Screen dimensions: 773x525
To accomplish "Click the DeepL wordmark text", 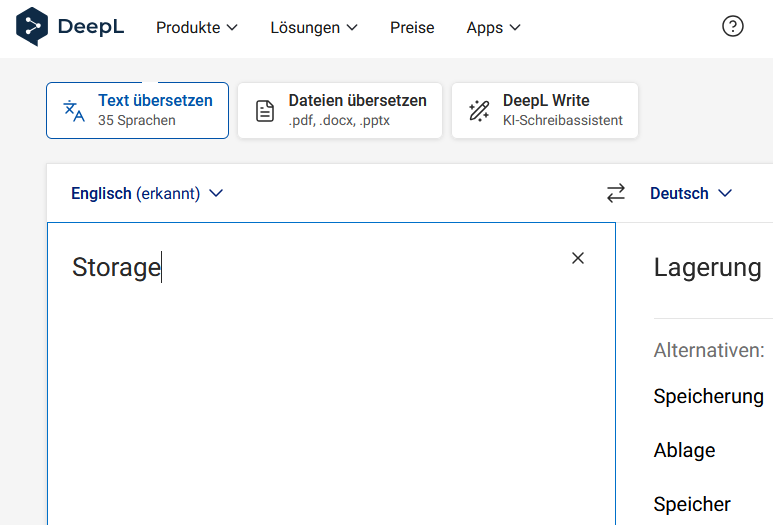I will pyautogui.click(x=91, y=27).
